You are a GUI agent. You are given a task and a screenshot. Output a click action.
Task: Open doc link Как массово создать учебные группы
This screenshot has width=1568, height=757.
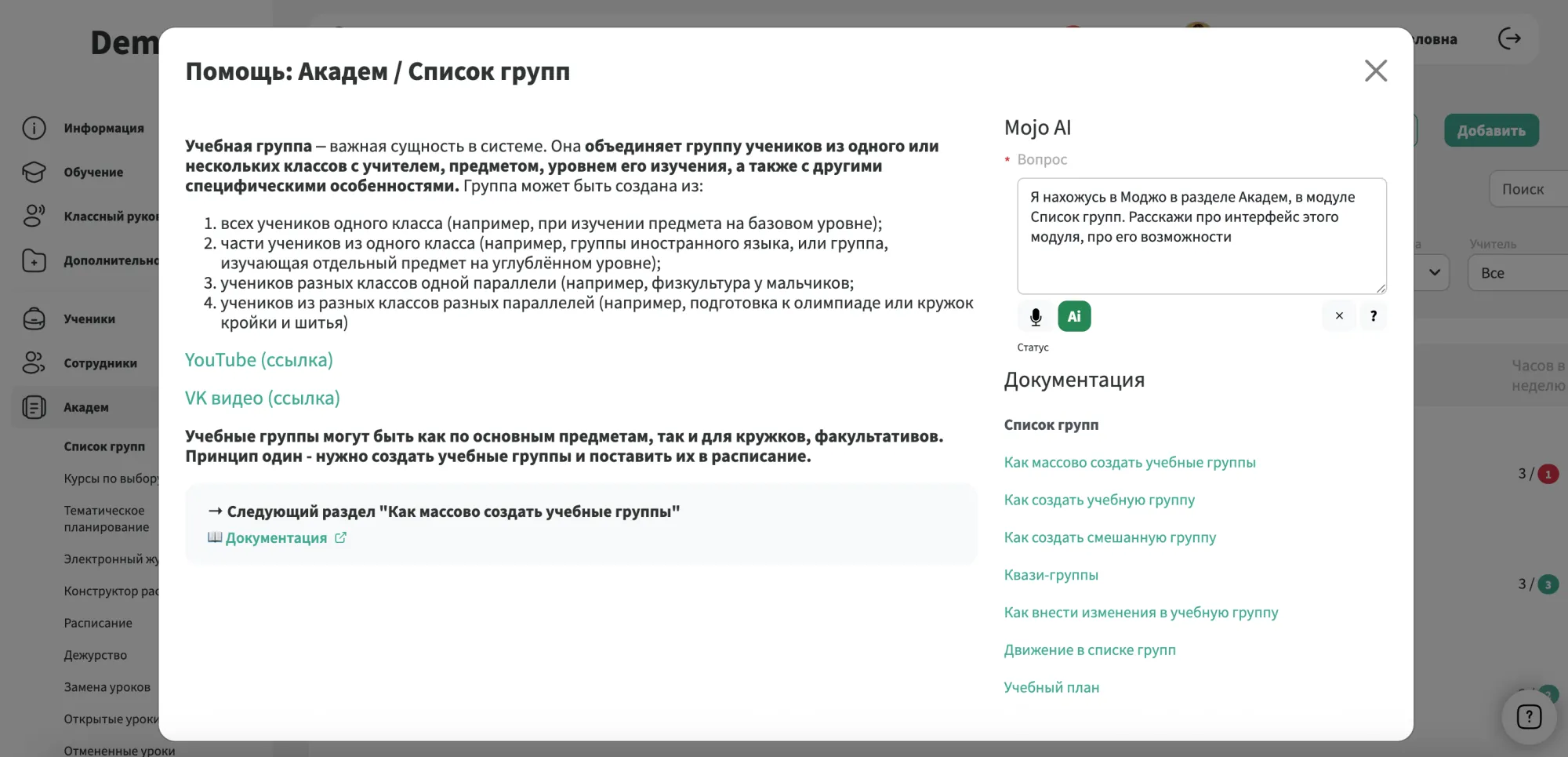[x=1130, y=463]
